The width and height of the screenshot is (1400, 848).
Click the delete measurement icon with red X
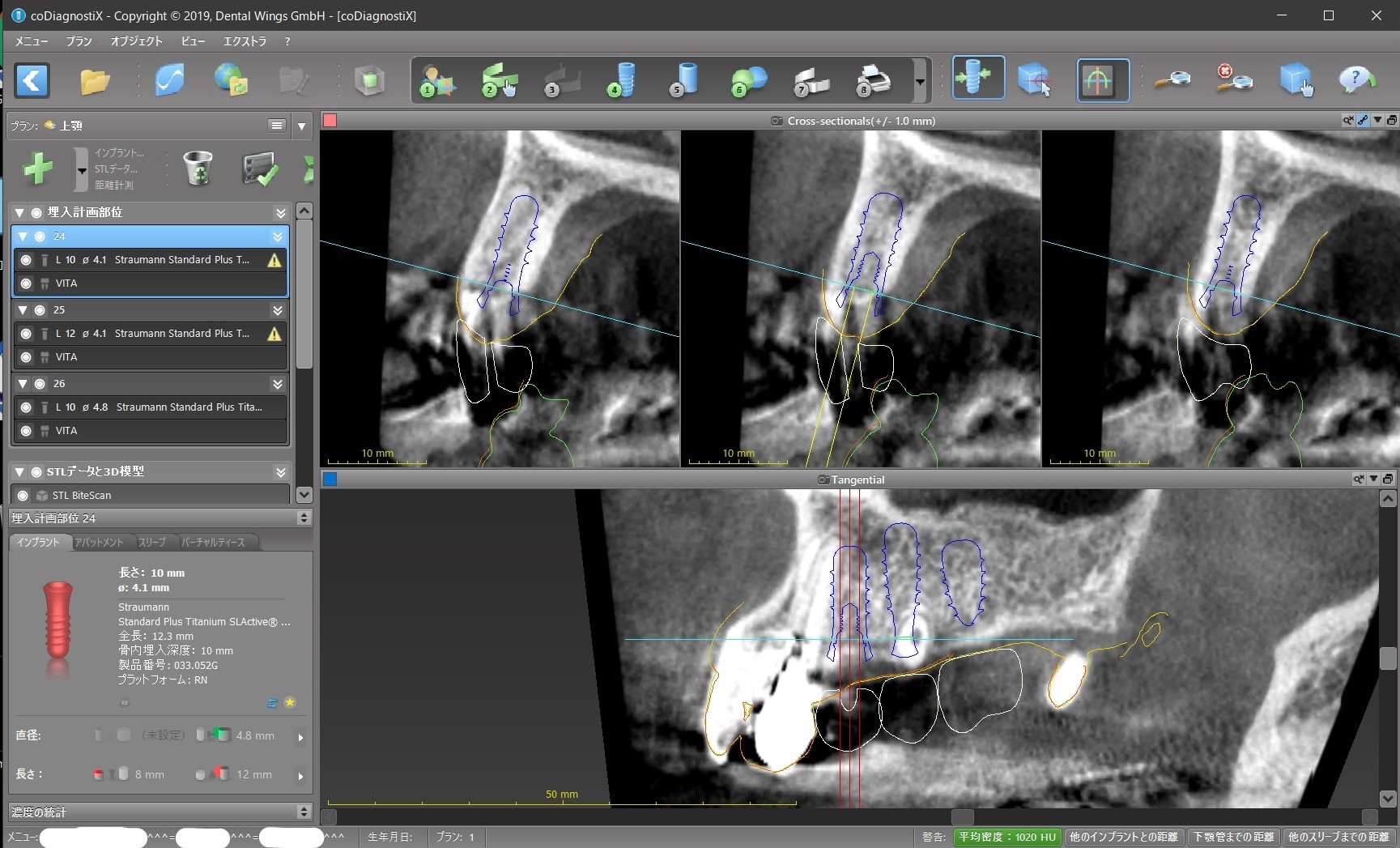coord(1234,79)
